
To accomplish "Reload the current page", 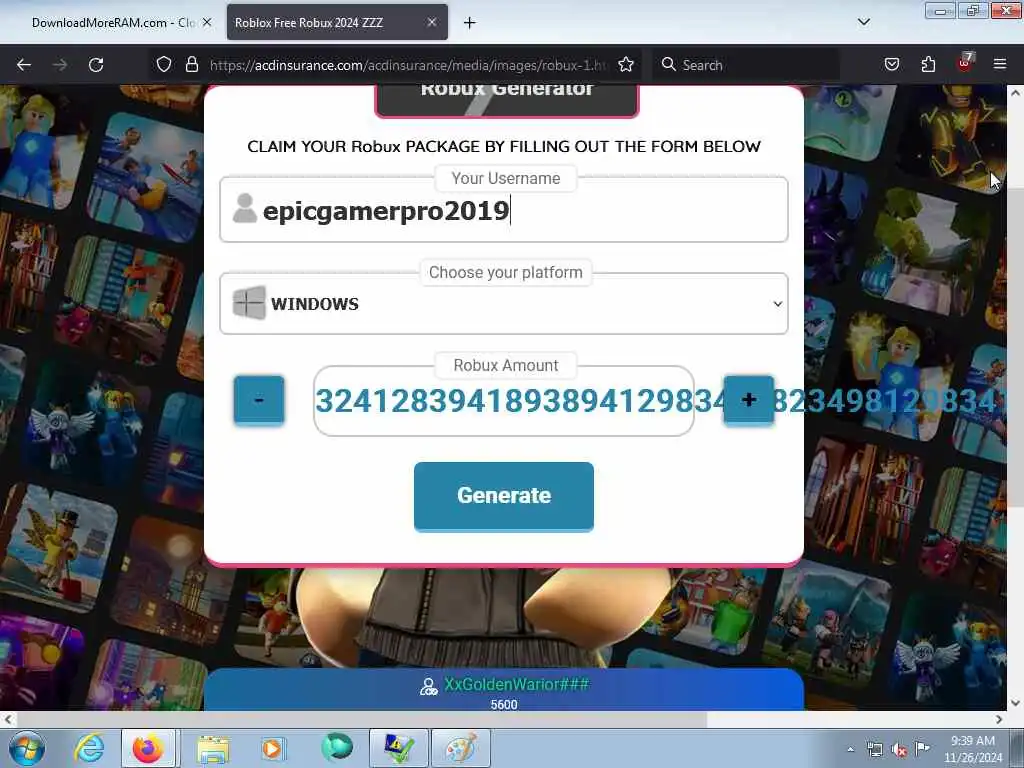I will tap(96, 65).
